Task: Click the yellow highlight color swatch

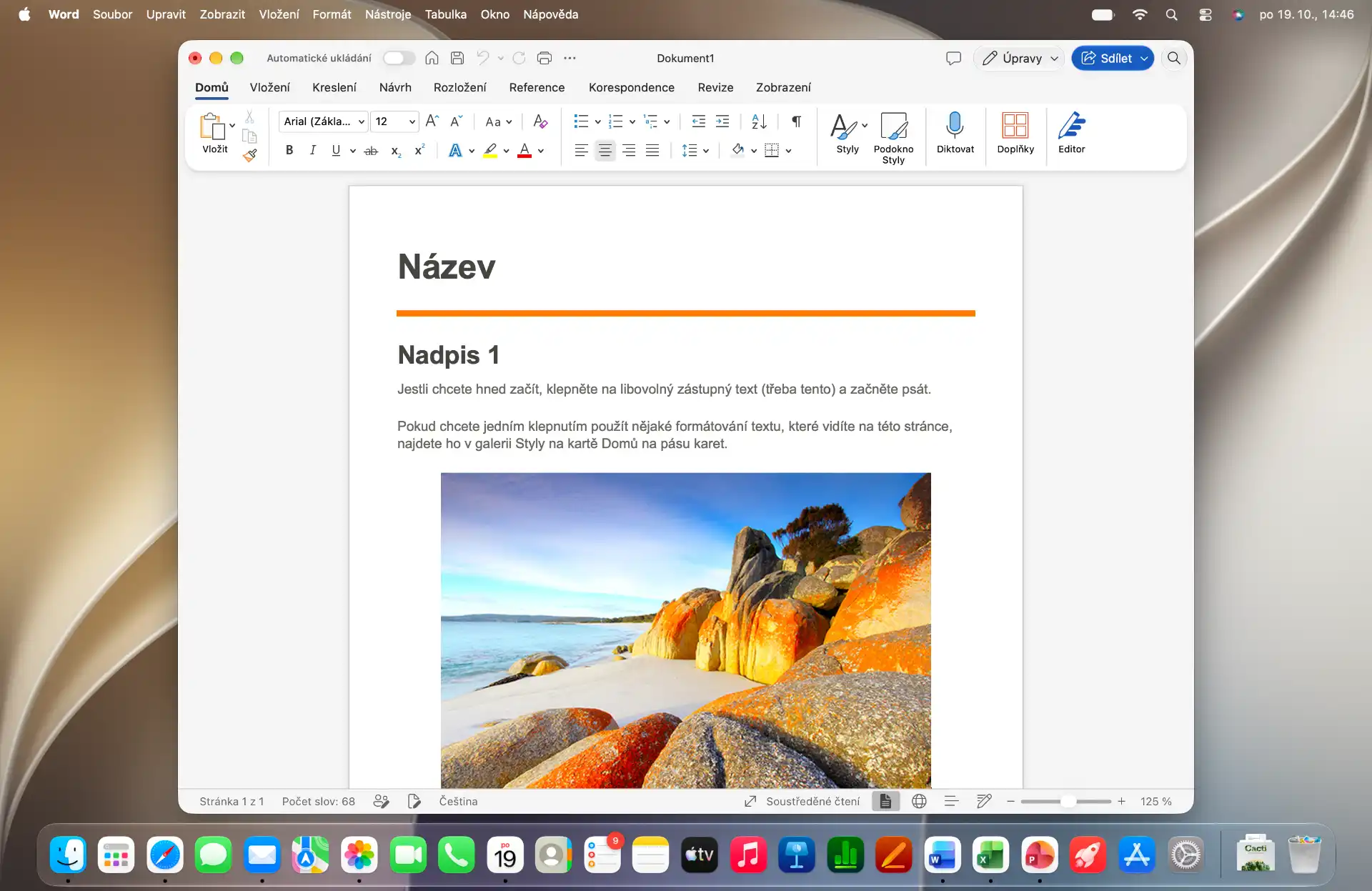Action: click(x=490, y=151)
